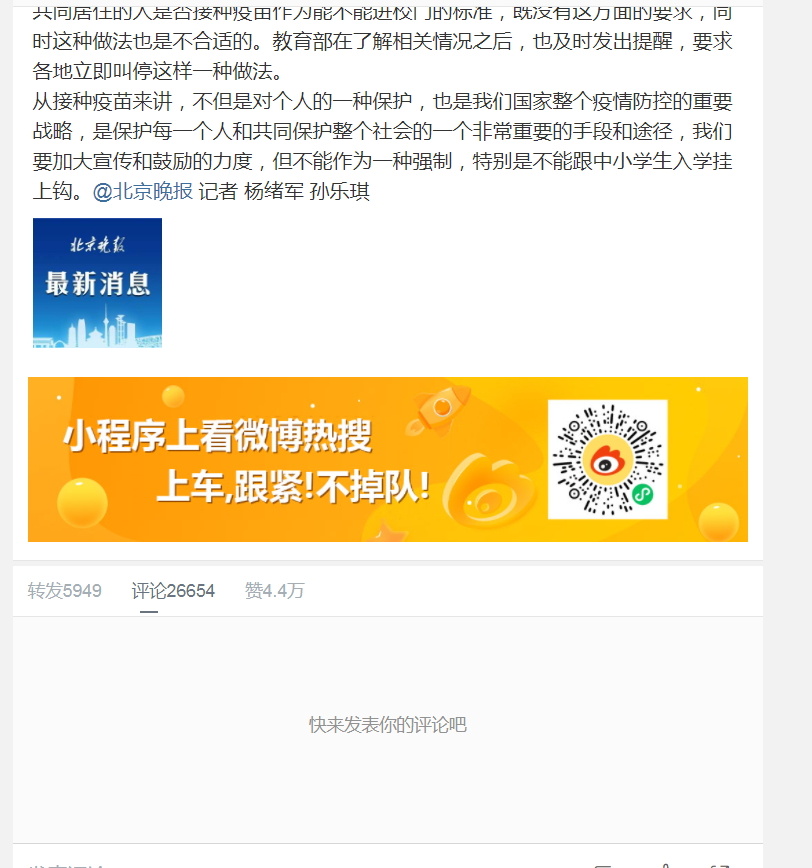The image size is (812, 868).
Task: Click the small yellow ball near banner top-left
Action: [x=173, y=396]
